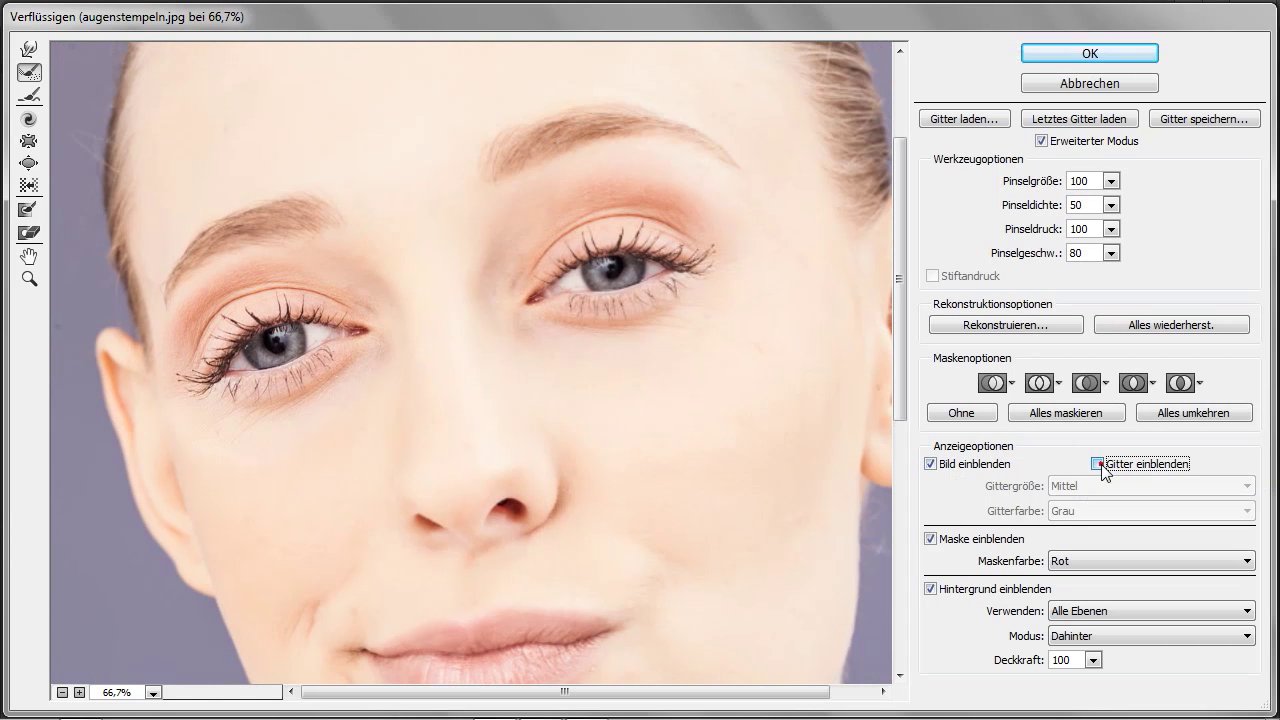1280x720 pixels.
Task: Open the Maskenfarbe dropdown
Action: (1150, 561)
